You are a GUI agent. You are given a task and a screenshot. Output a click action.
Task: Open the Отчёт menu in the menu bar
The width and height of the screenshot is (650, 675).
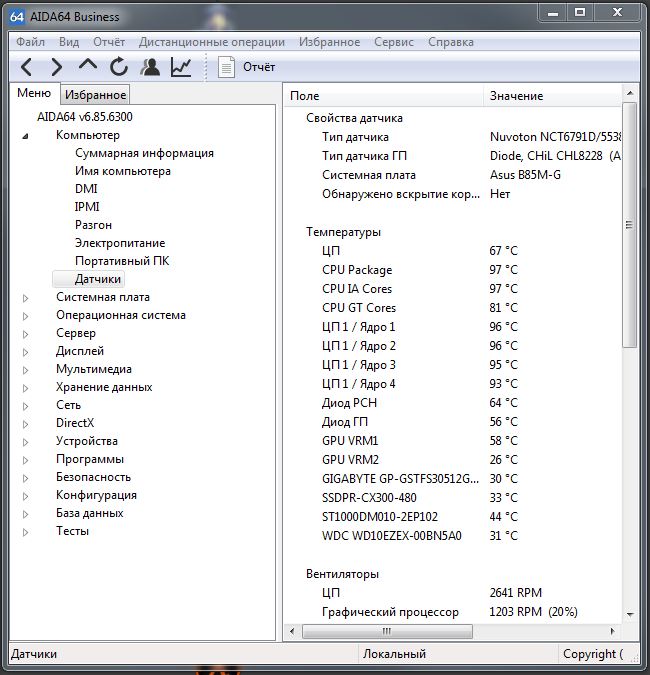[x=109, y=42]
